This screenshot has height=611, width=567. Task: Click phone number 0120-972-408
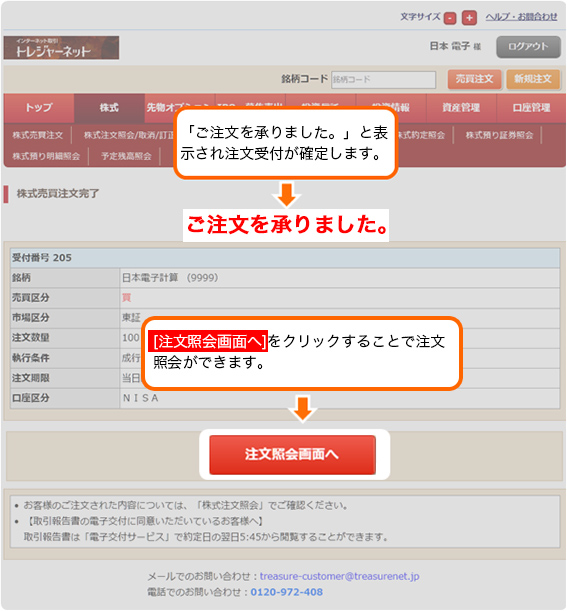point(286,592)
